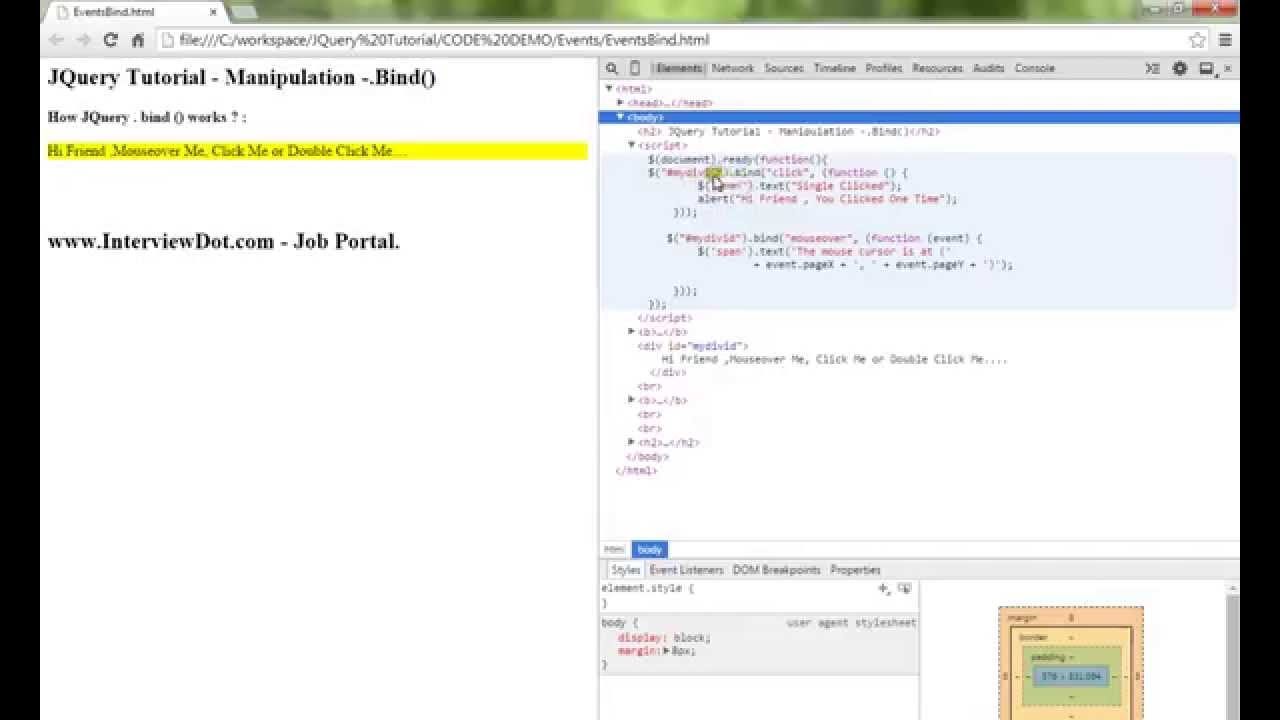This screenshot has width=1280, height=720.
Task: Expand the collapsed h2 node near bottom
Action: point(632,442)
